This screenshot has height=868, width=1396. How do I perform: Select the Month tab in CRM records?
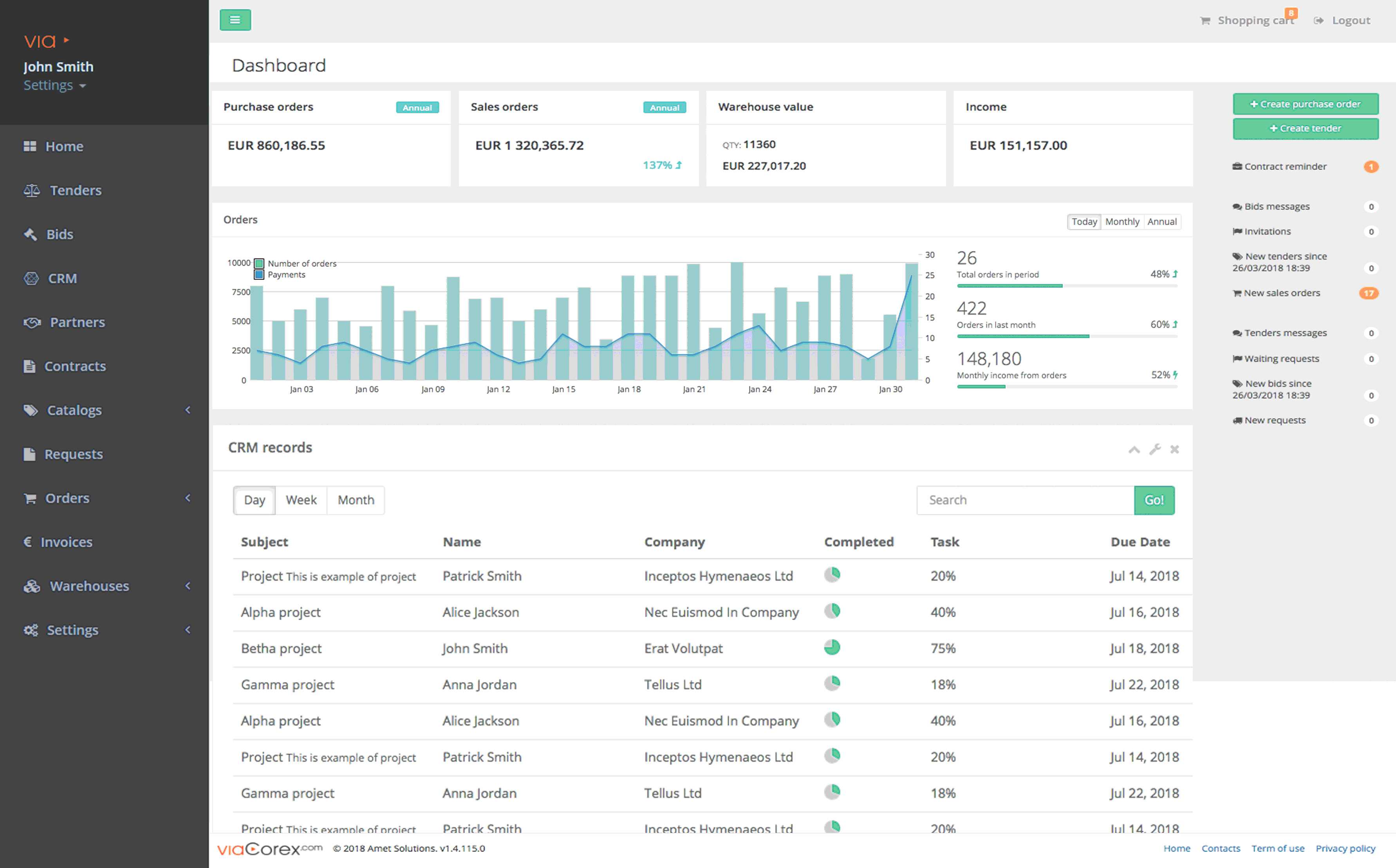point(356,500)
